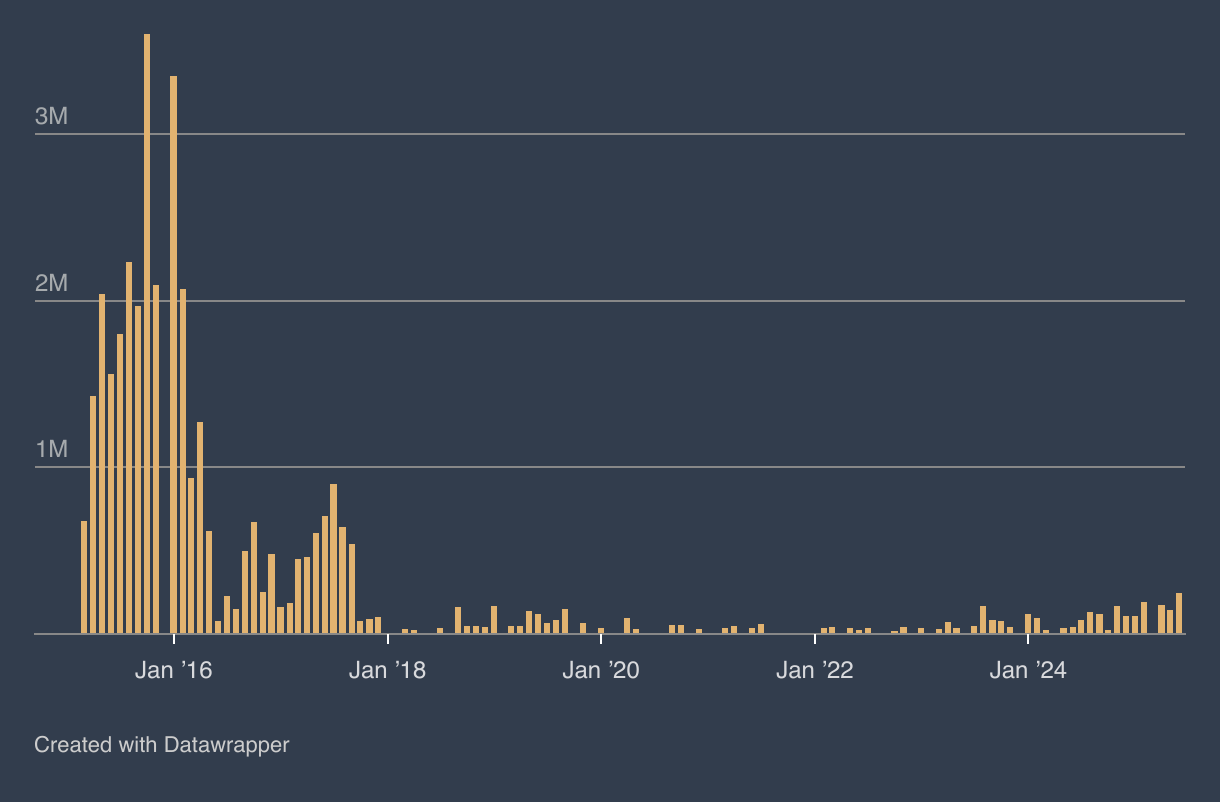Click the axis tick mark above Jan '20
Image resolution: width=1220 pixels, height=802 pixels.
coord(601,638)
